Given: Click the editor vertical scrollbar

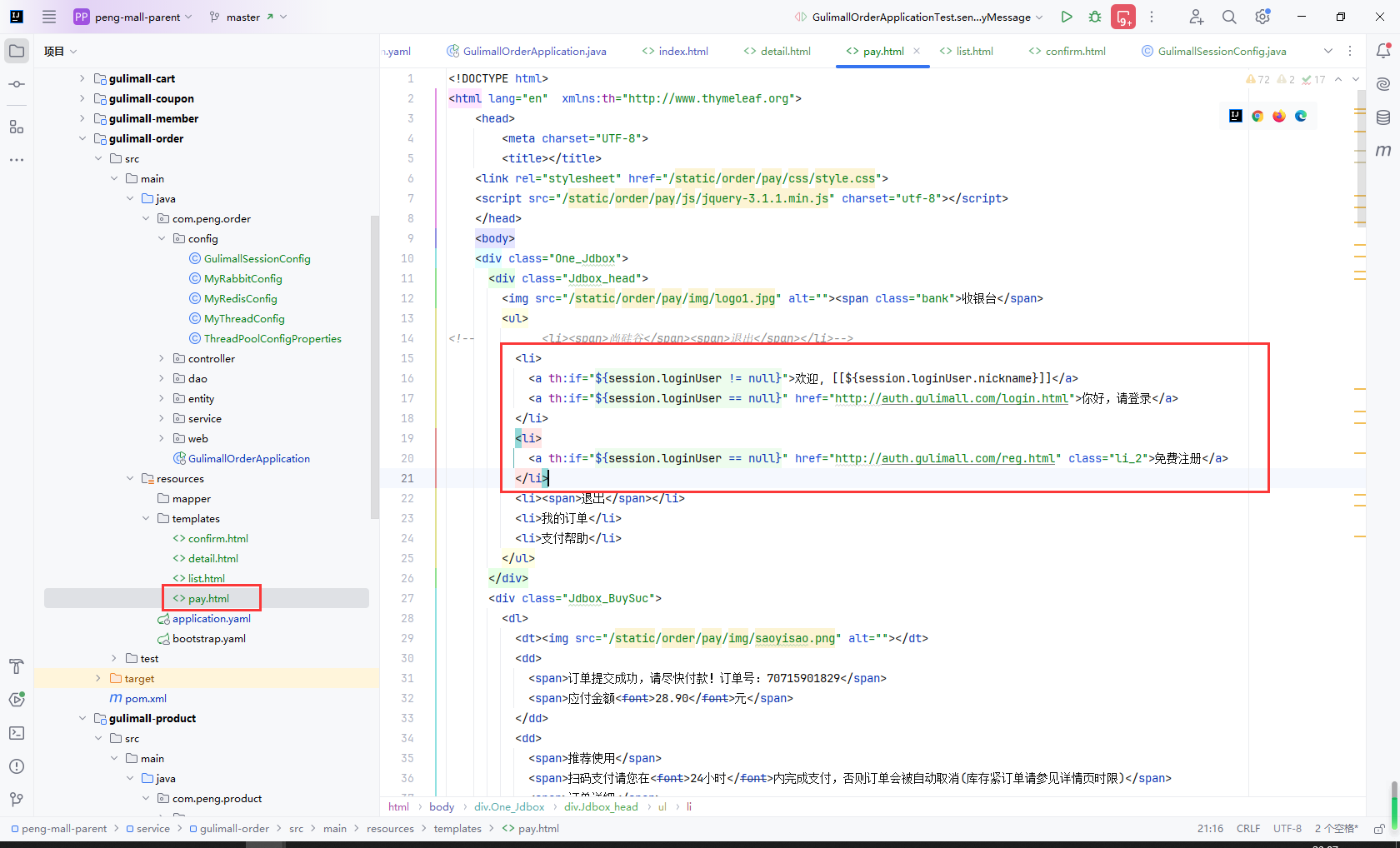Looking at the screenshot, I should (x=1360, y=158).
